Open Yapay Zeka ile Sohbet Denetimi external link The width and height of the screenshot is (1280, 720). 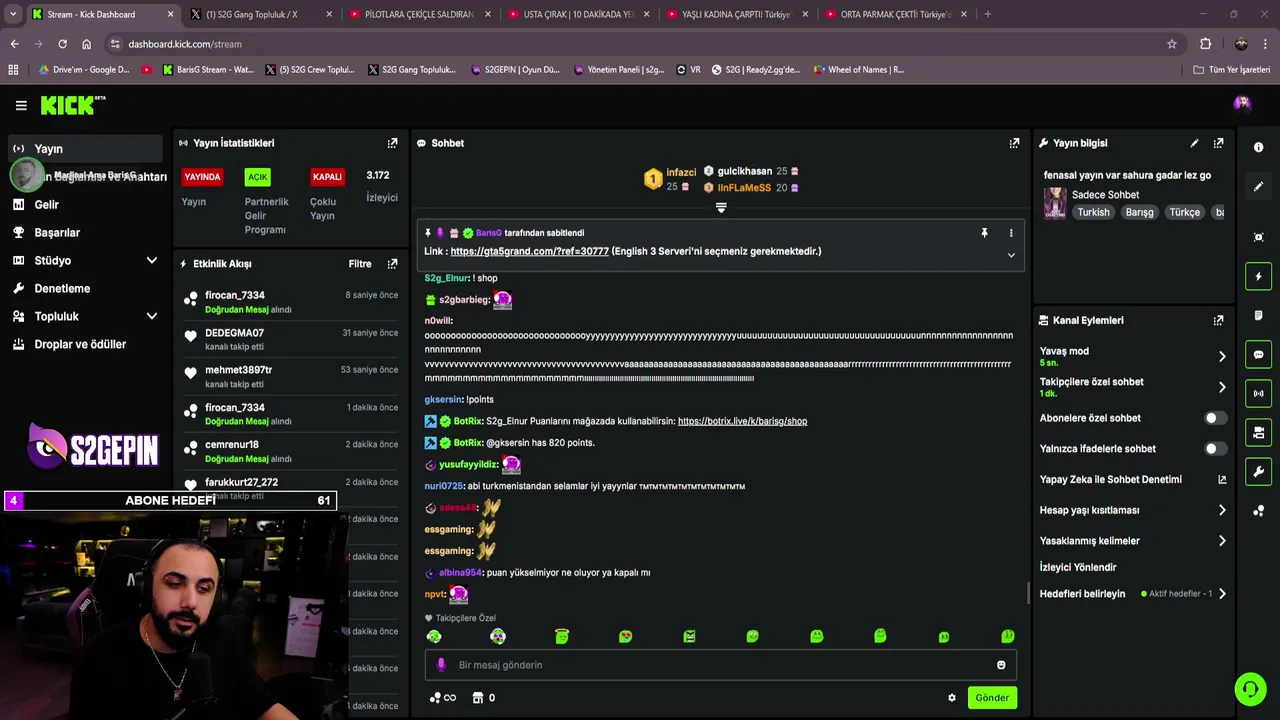point(1222,480)
